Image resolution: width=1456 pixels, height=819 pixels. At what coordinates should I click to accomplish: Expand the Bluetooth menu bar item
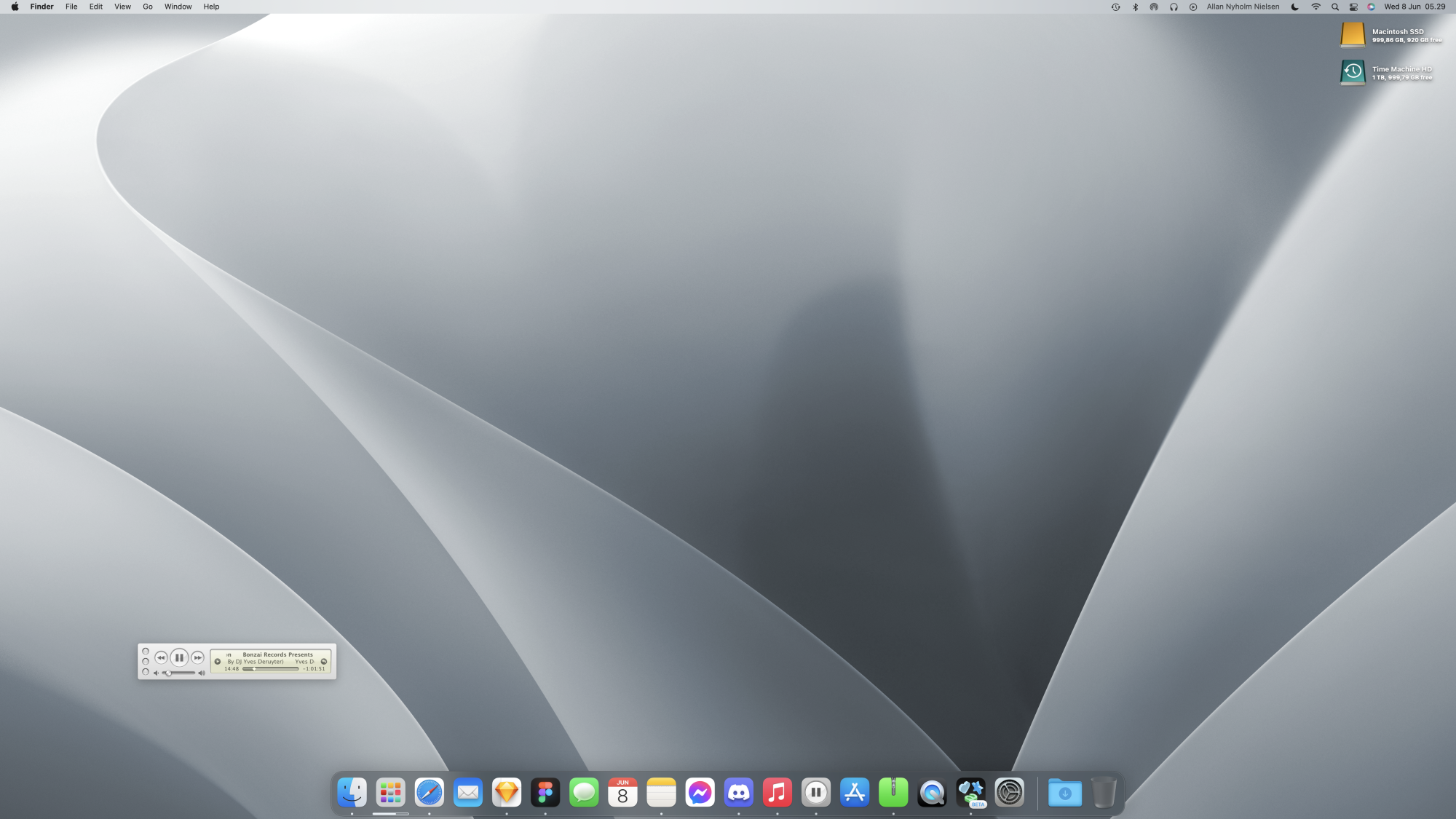click(1135, 7)
